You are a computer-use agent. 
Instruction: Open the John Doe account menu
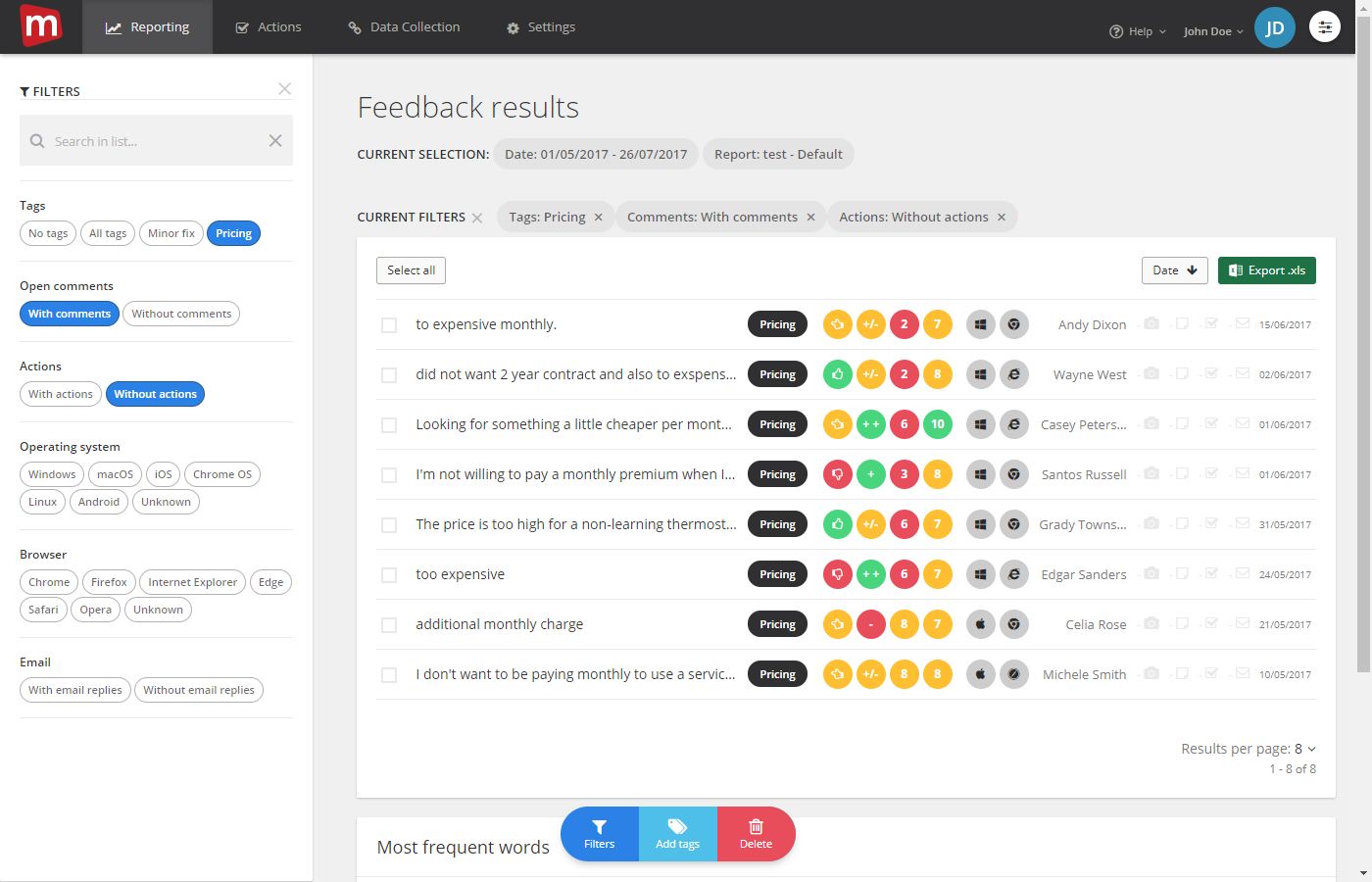click(x=1211, y=30)
